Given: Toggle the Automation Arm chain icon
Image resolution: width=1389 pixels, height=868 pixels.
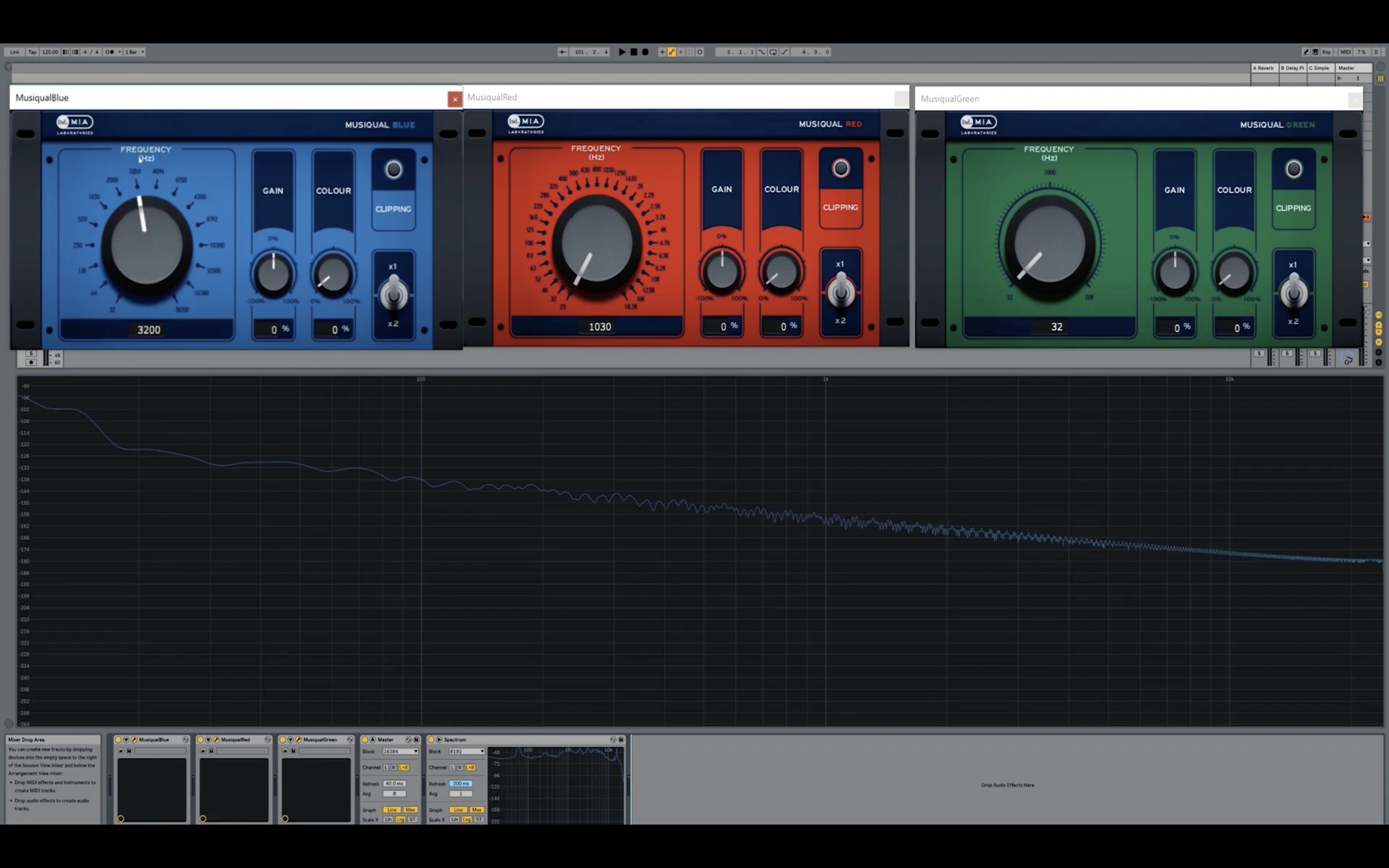Looking at the screenshot, I should pos(672,52).
